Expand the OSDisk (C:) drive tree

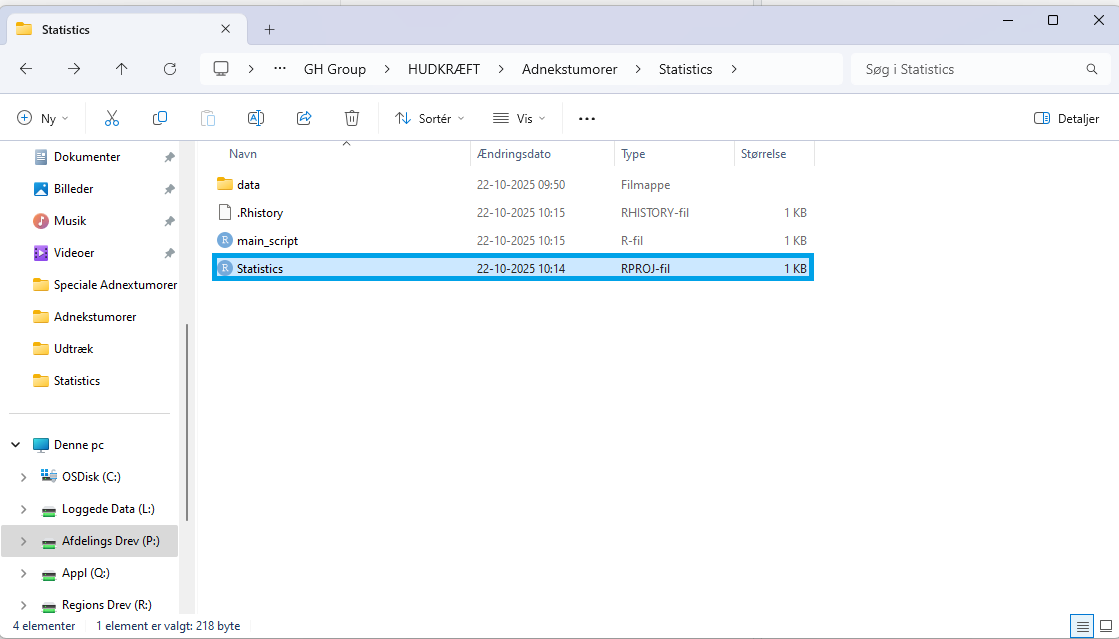[24, 477]
